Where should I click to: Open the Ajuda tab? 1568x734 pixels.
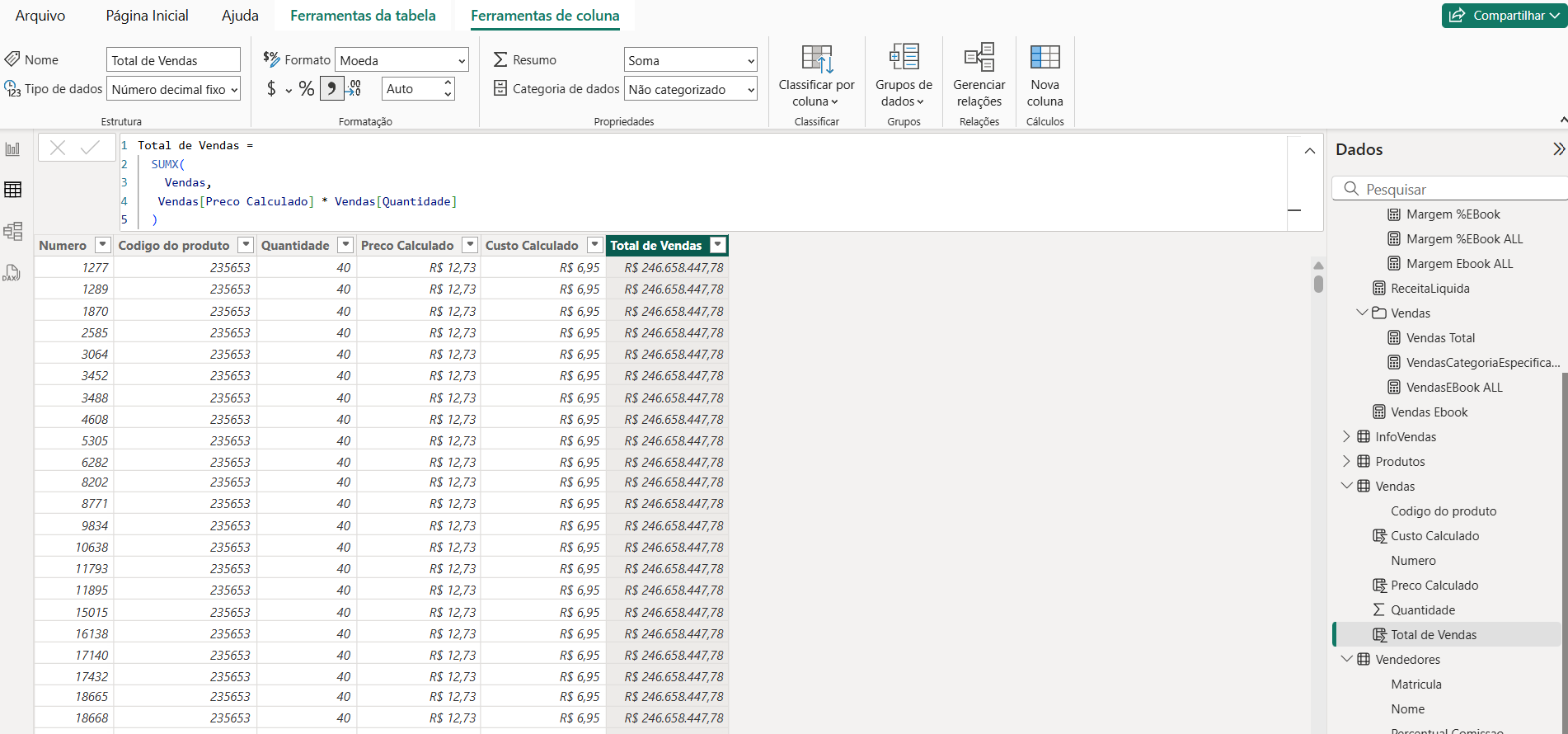tap(240, 16)
